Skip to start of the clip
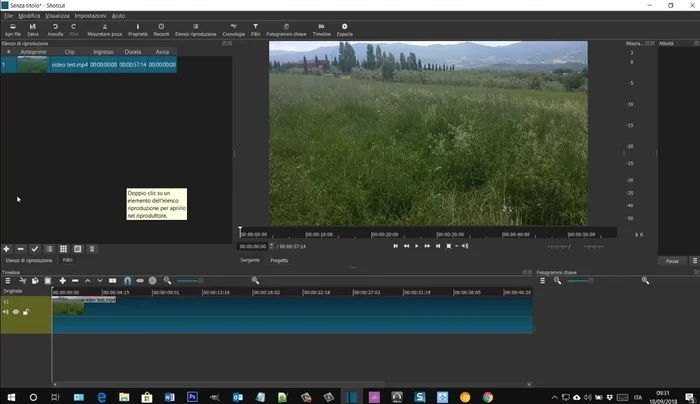Screen dimensions: 700x404 pos(395,246)
